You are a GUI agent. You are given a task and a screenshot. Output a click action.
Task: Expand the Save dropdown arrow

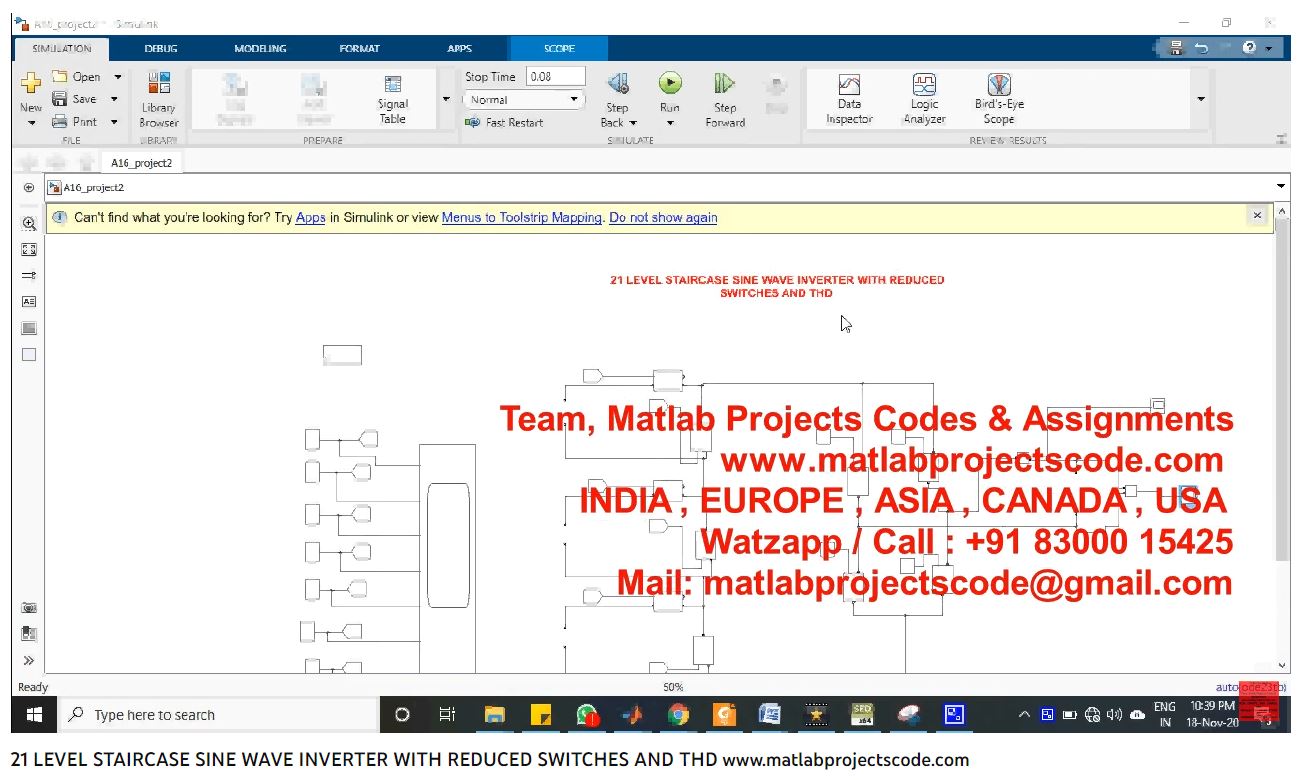[x=114, y=99]
